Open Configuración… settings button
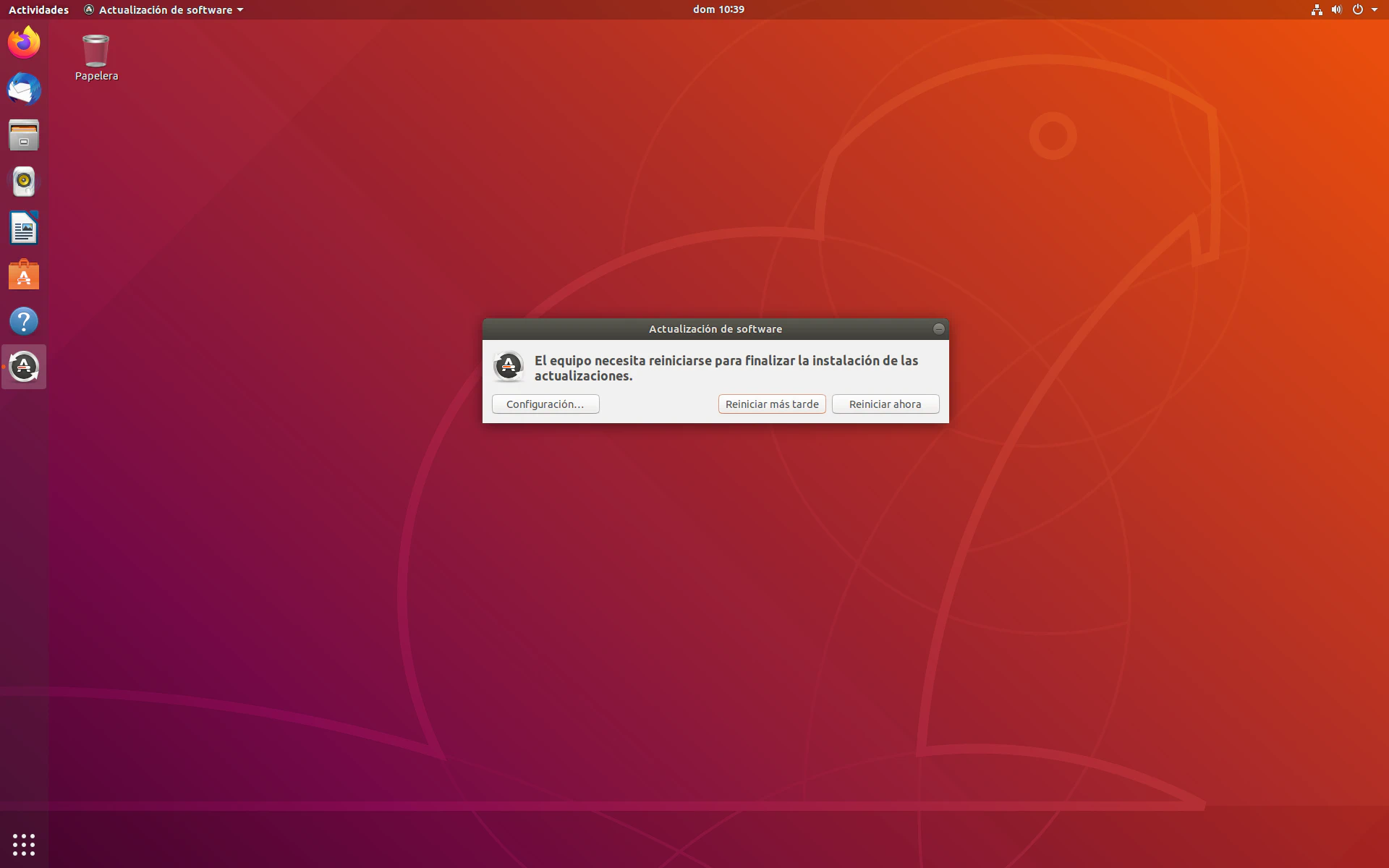This screenshot has height=868, width=1389. coord(545,404)
